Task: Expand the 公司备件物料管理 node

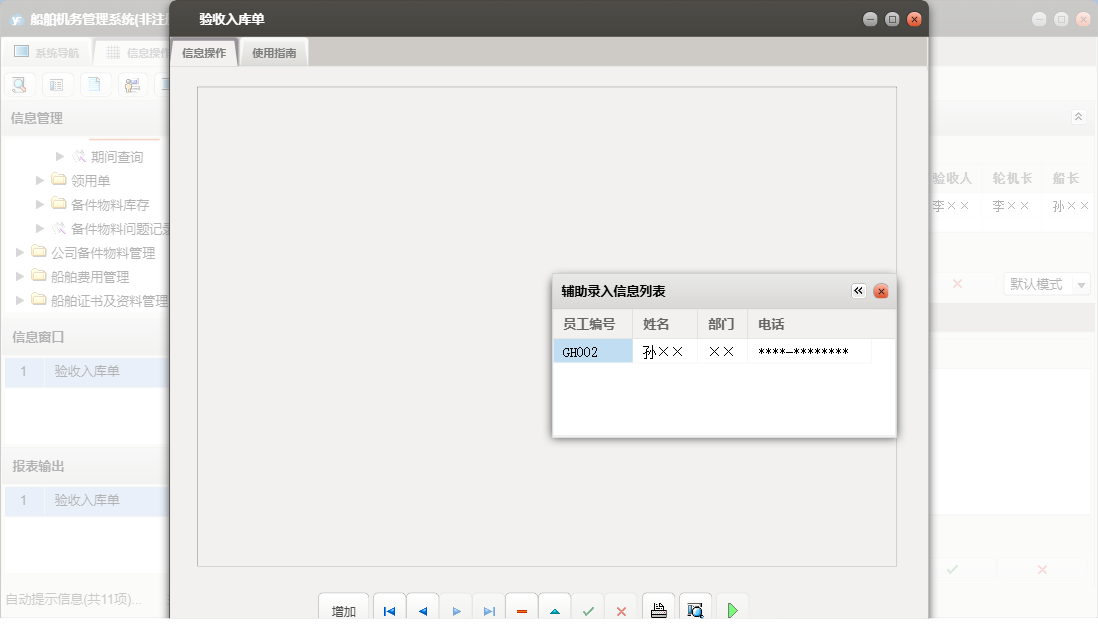Action: point(21,252)
